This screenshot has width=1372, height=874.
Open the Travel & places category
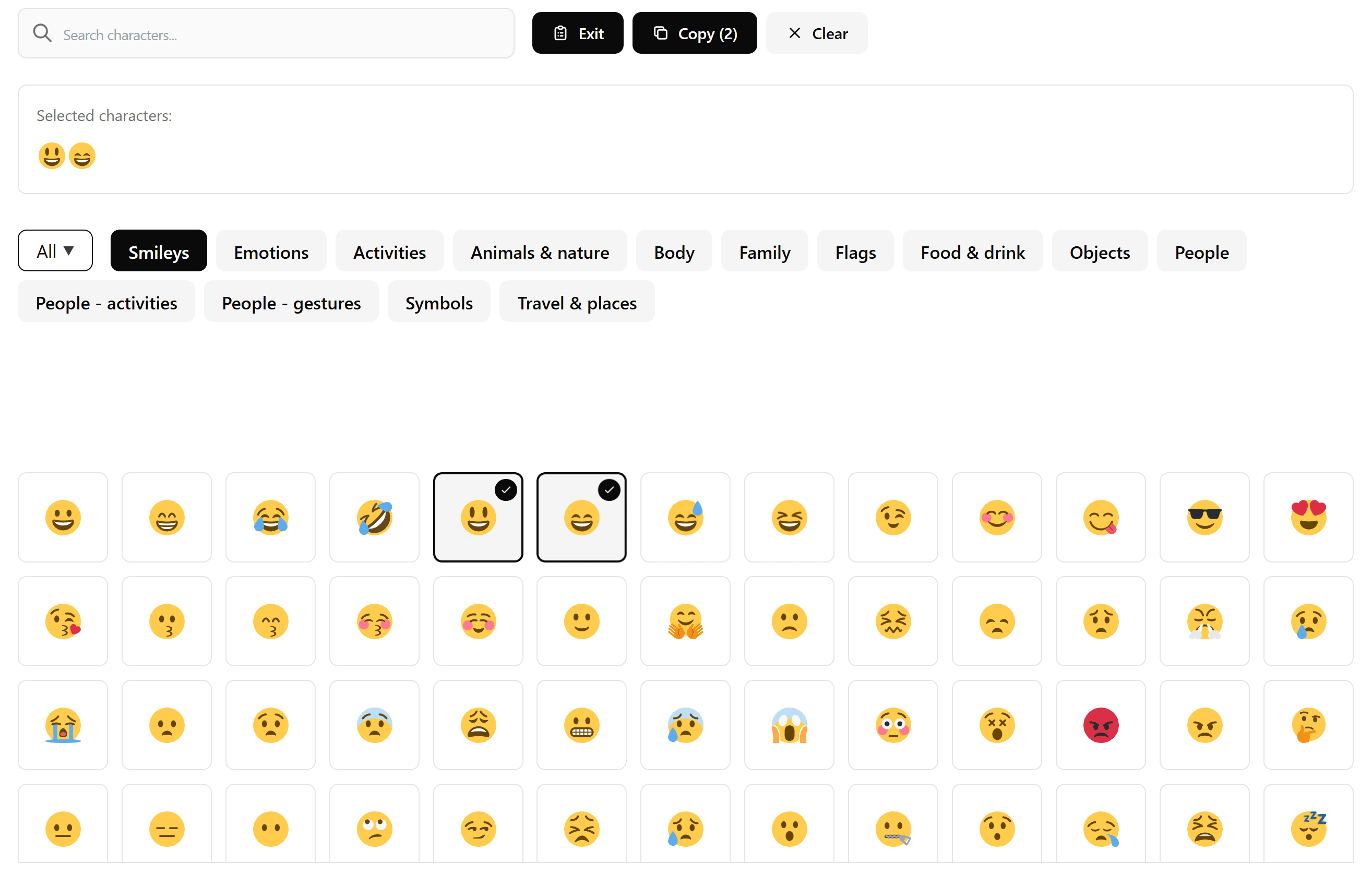577,303
